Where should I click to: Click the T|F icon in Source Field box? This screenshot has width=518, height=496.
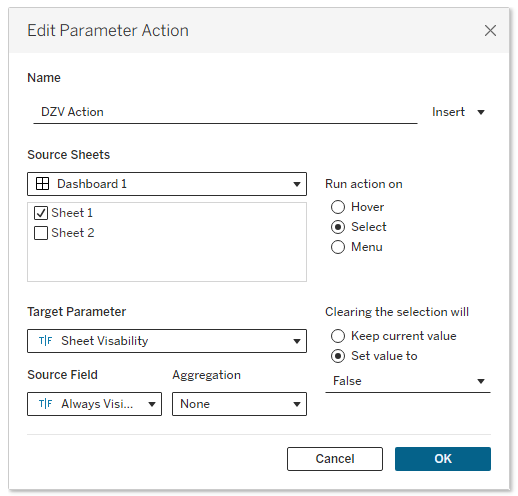[45, 404]
